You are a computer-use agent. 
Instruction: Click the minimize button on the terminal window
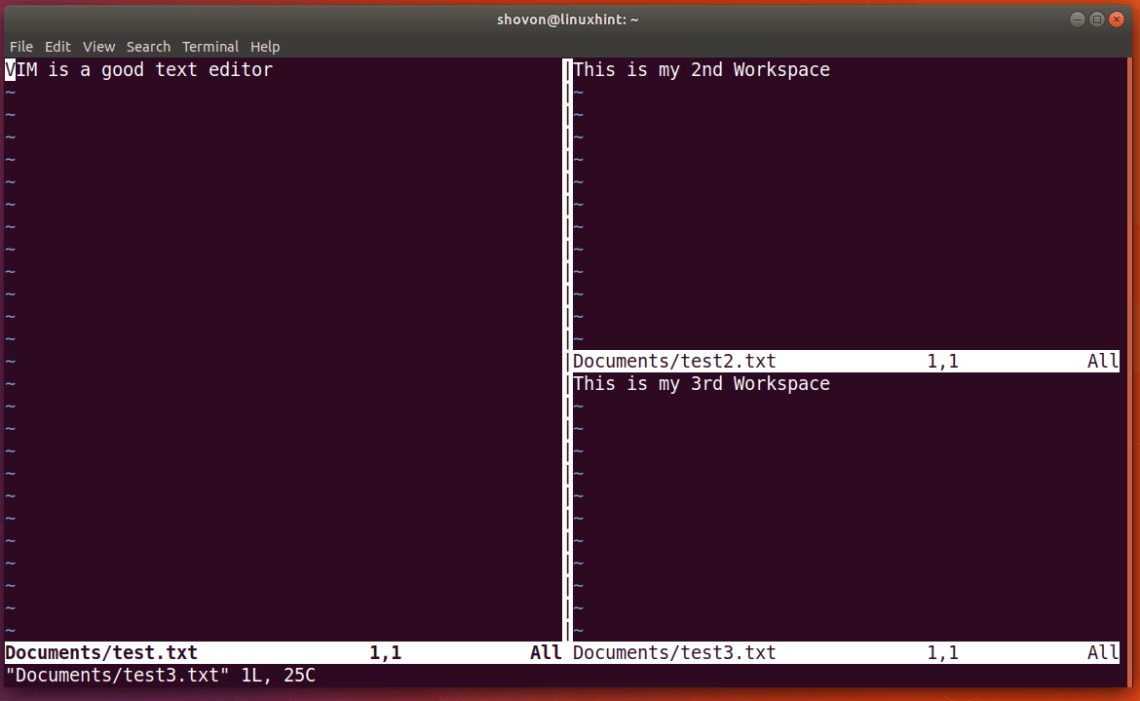tap(1077, 18)
